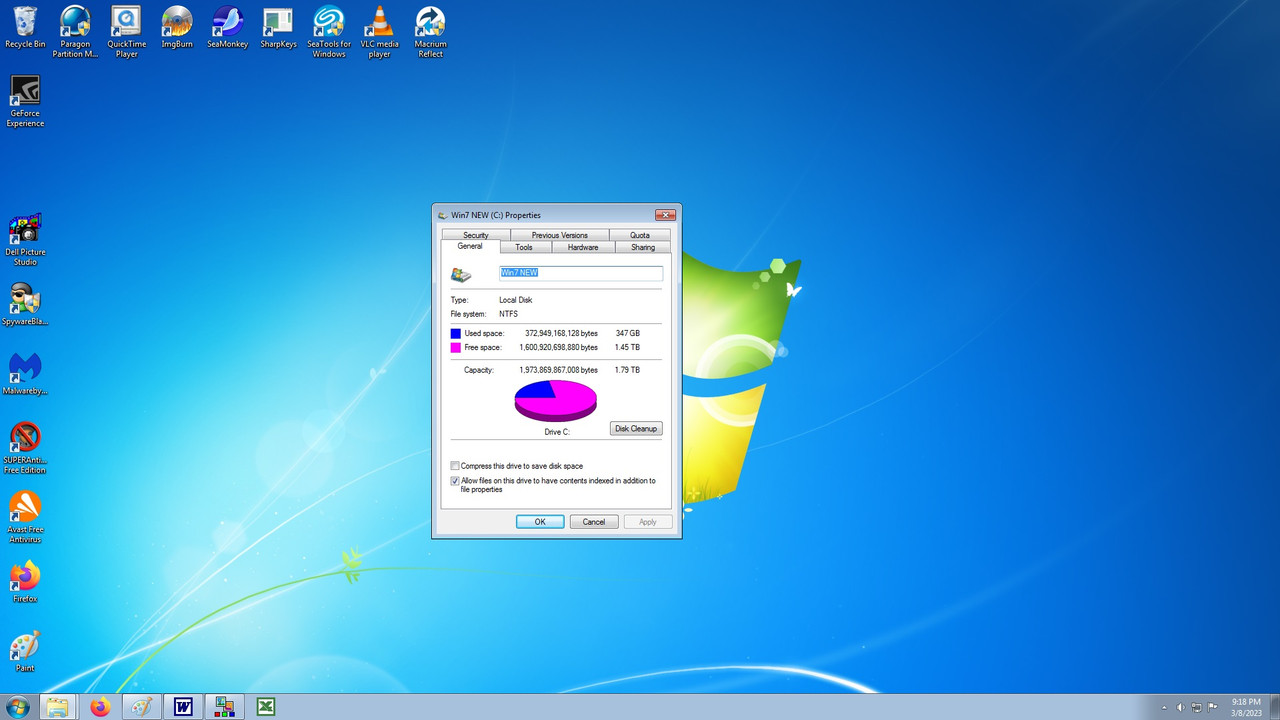
Task: Select the QuickTime Player desktop shortcut
Action: [x=126, y=32]
